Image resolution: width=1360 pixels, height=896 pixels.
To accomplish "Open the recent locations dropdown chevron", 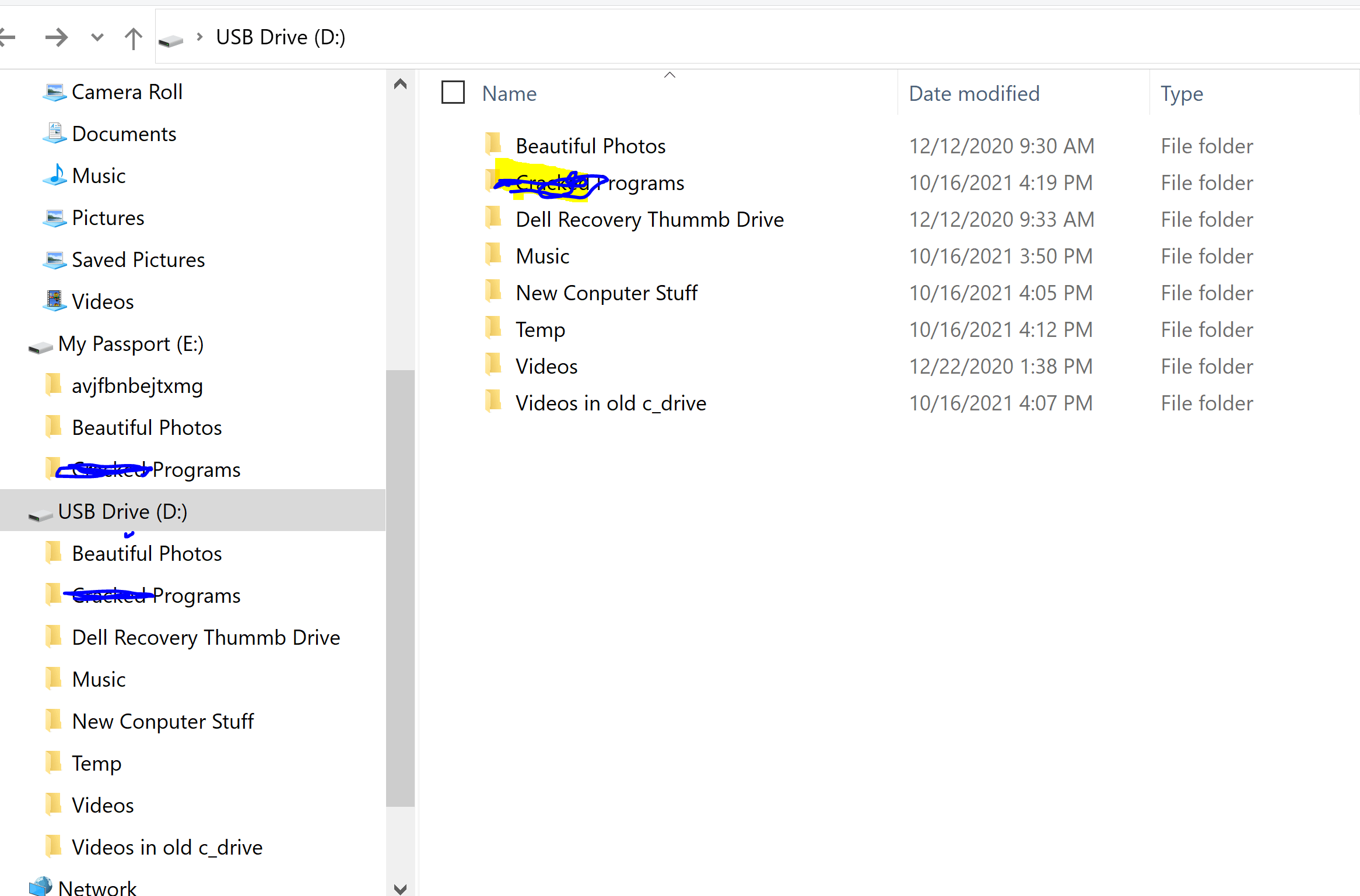I will [97, 38].
